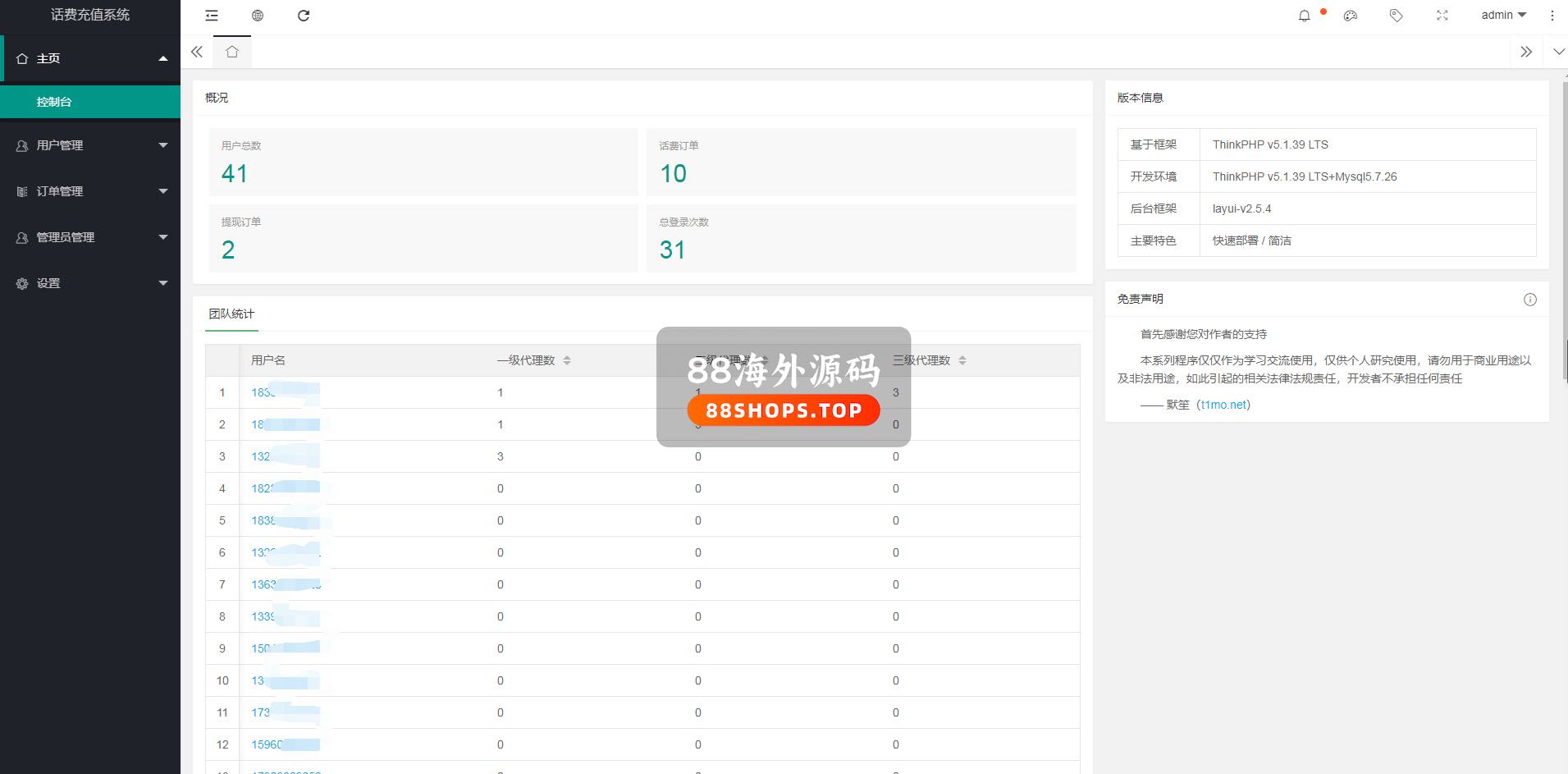The width and height of the screenshot is (1568, 774).
Task: Toggle fullscreen mode icon
Action: point(1442,16)
